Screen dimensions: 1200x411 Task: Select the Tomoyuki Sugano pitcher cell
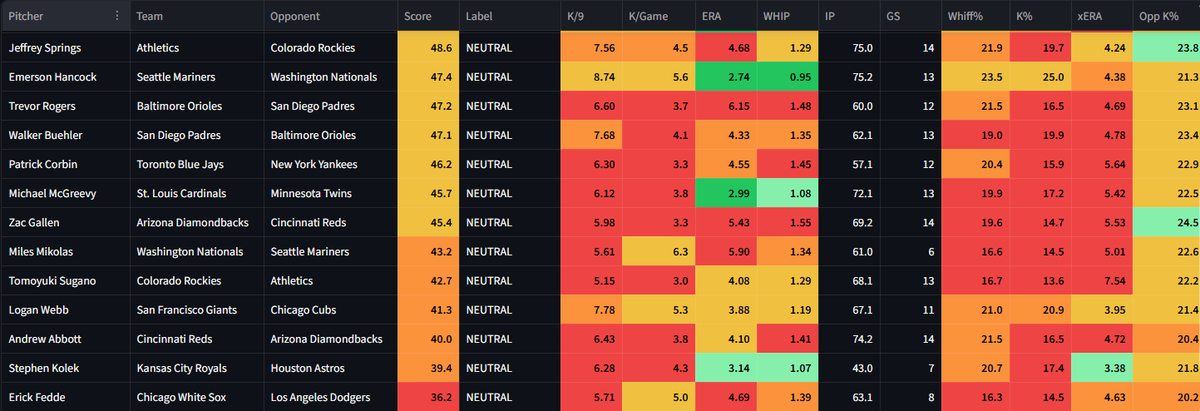click(x=64, y=281)
